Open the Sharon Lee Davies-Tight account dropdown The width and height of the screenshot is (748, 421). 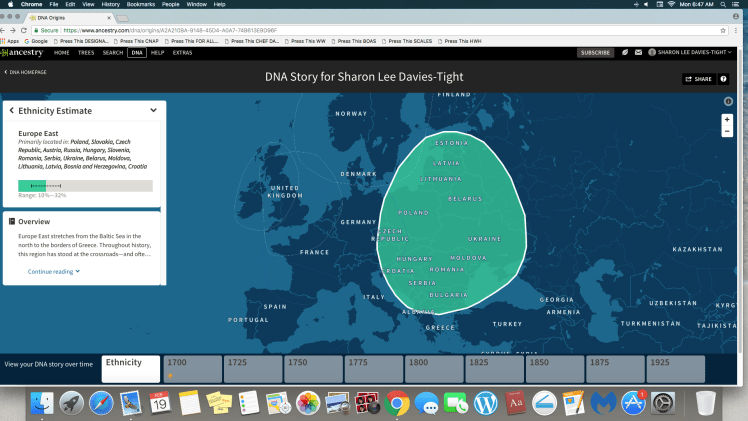691,52
